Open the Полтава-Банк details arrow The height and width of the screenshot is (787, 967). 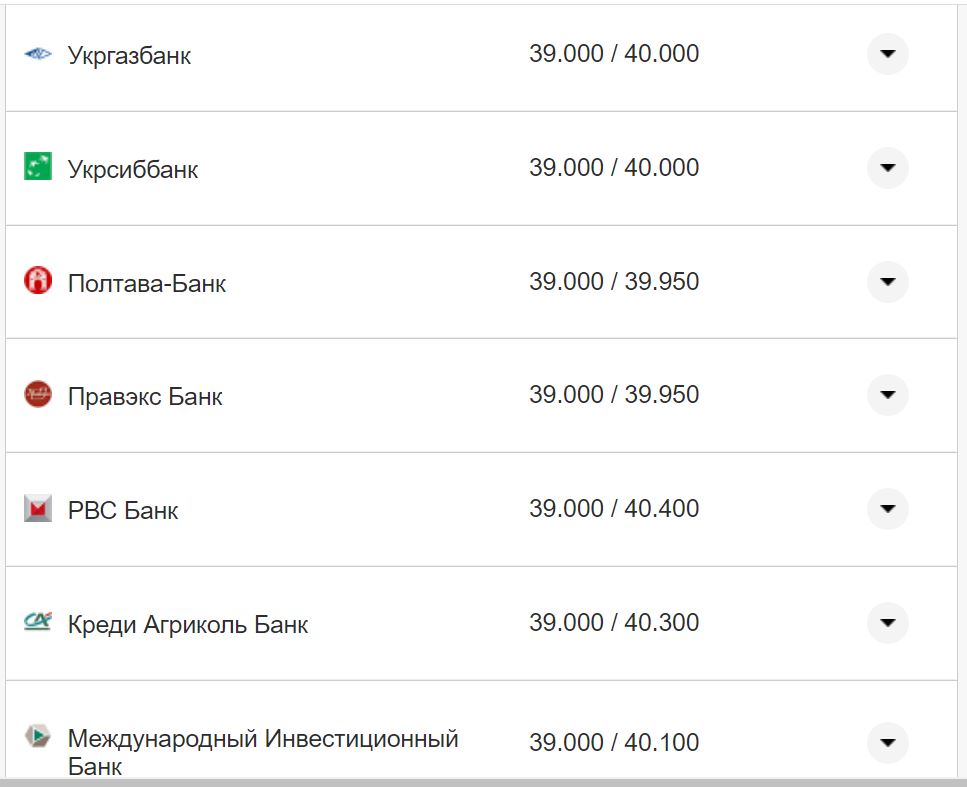point(886,281)
